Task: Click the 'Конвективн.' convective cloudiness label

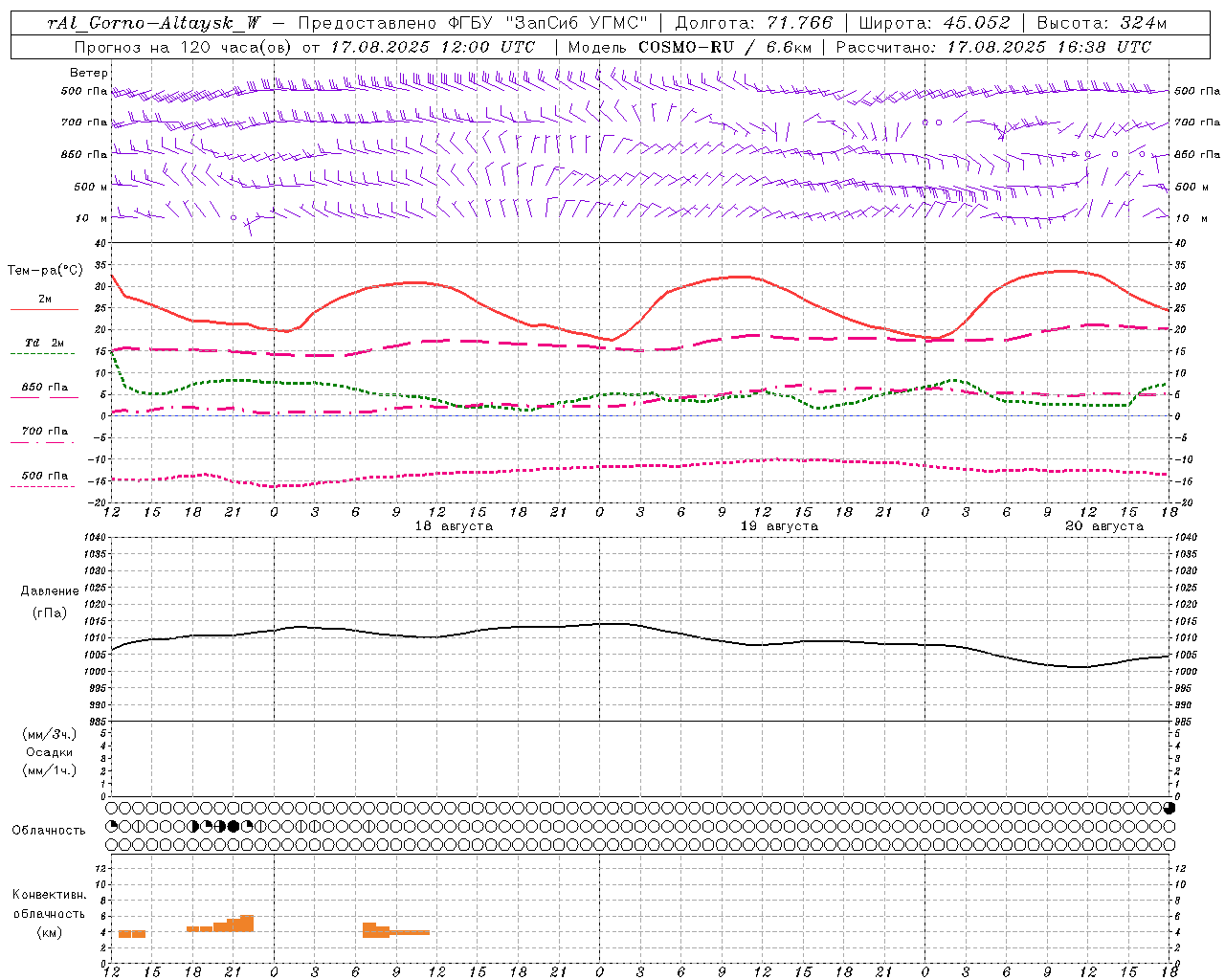Action: pyautogui.click(x=49, y=895)
